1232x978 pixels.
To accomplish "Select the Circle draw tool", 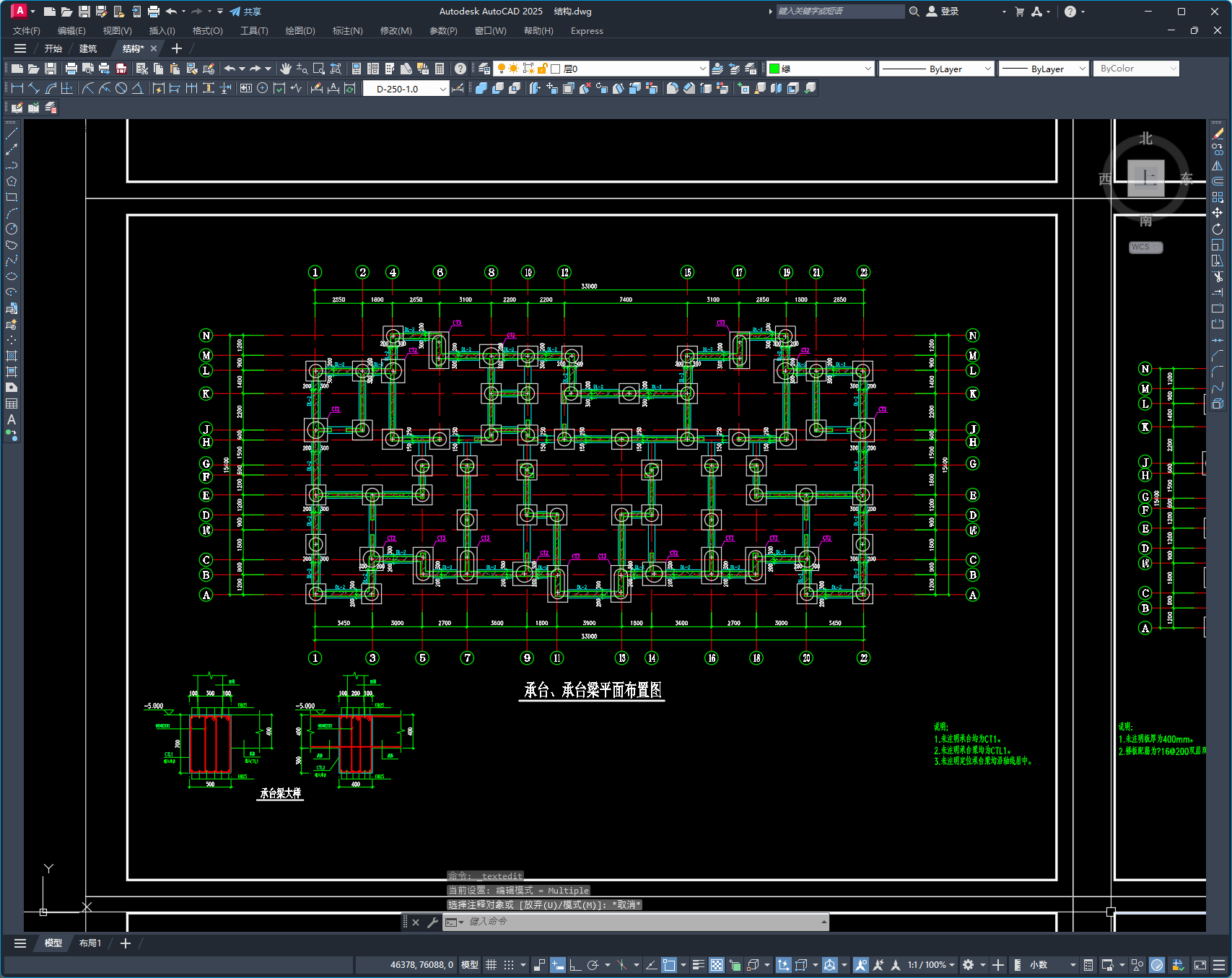I will point(12,229).
